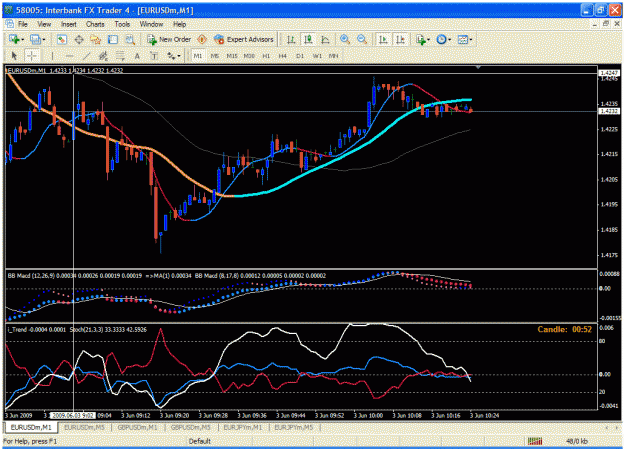
Task: Open the Charts menu
Action: tap(95, 24)
